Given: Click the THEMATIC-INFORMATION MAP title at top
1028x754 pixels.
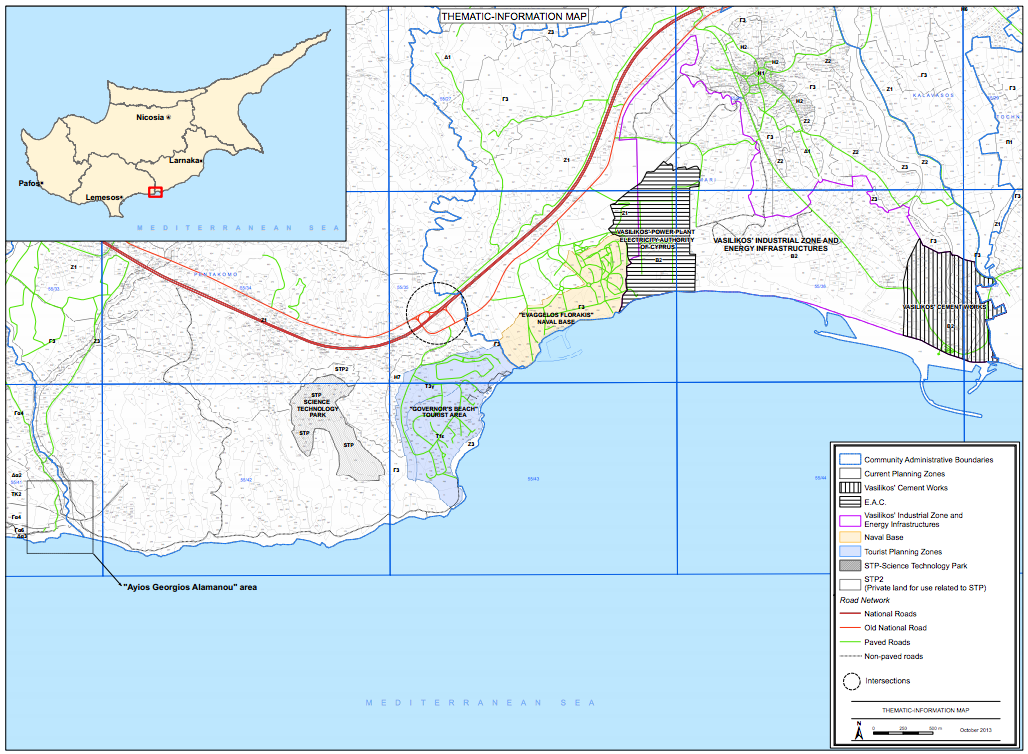Looking at the screenshot, I should click(513, 17).
